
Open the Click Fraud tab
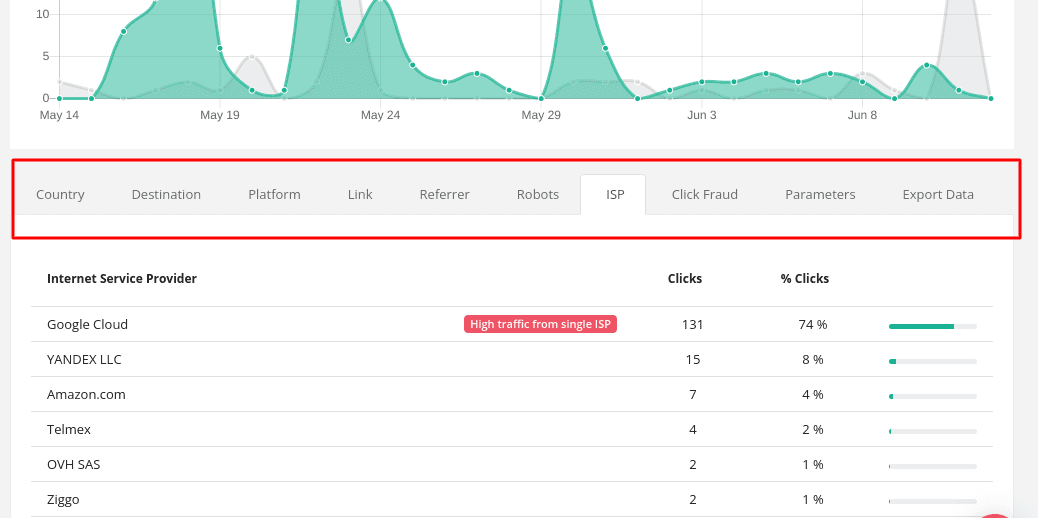click(x=704, y=194)
